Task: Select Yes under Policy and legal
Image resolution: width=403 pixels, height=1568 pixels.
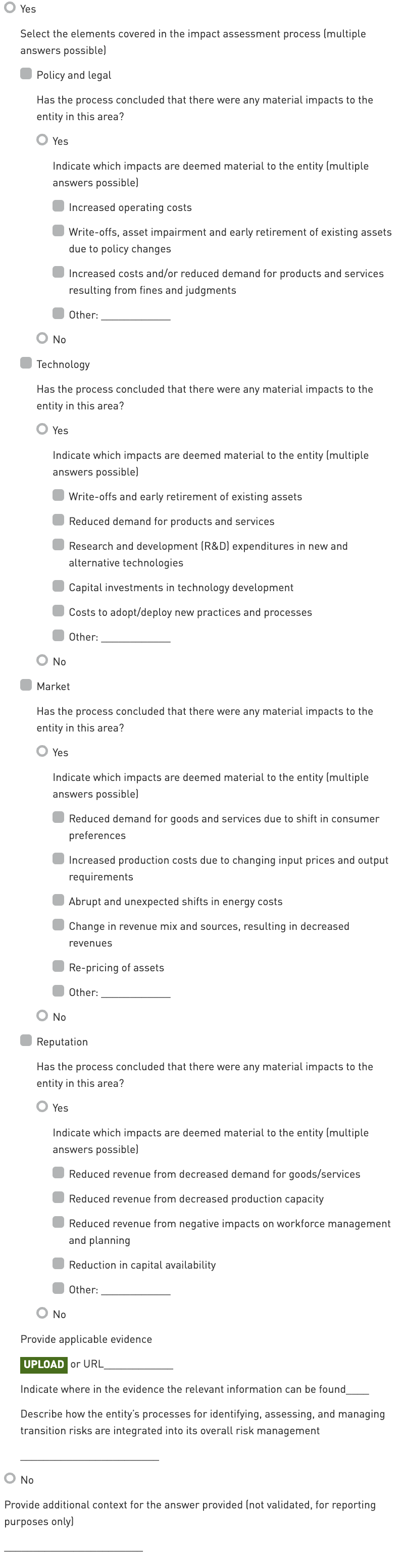Action: tap(42, 140)
